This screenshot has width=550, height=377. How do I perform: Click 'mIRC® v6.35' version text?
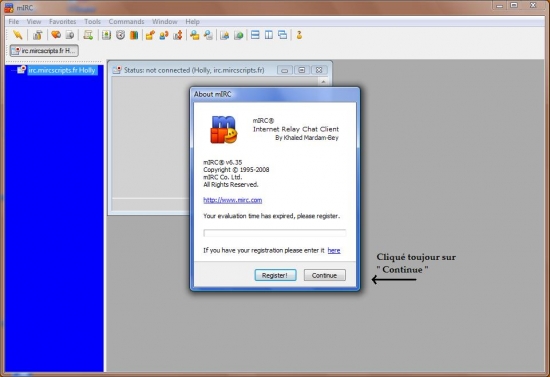pos(223,162)
